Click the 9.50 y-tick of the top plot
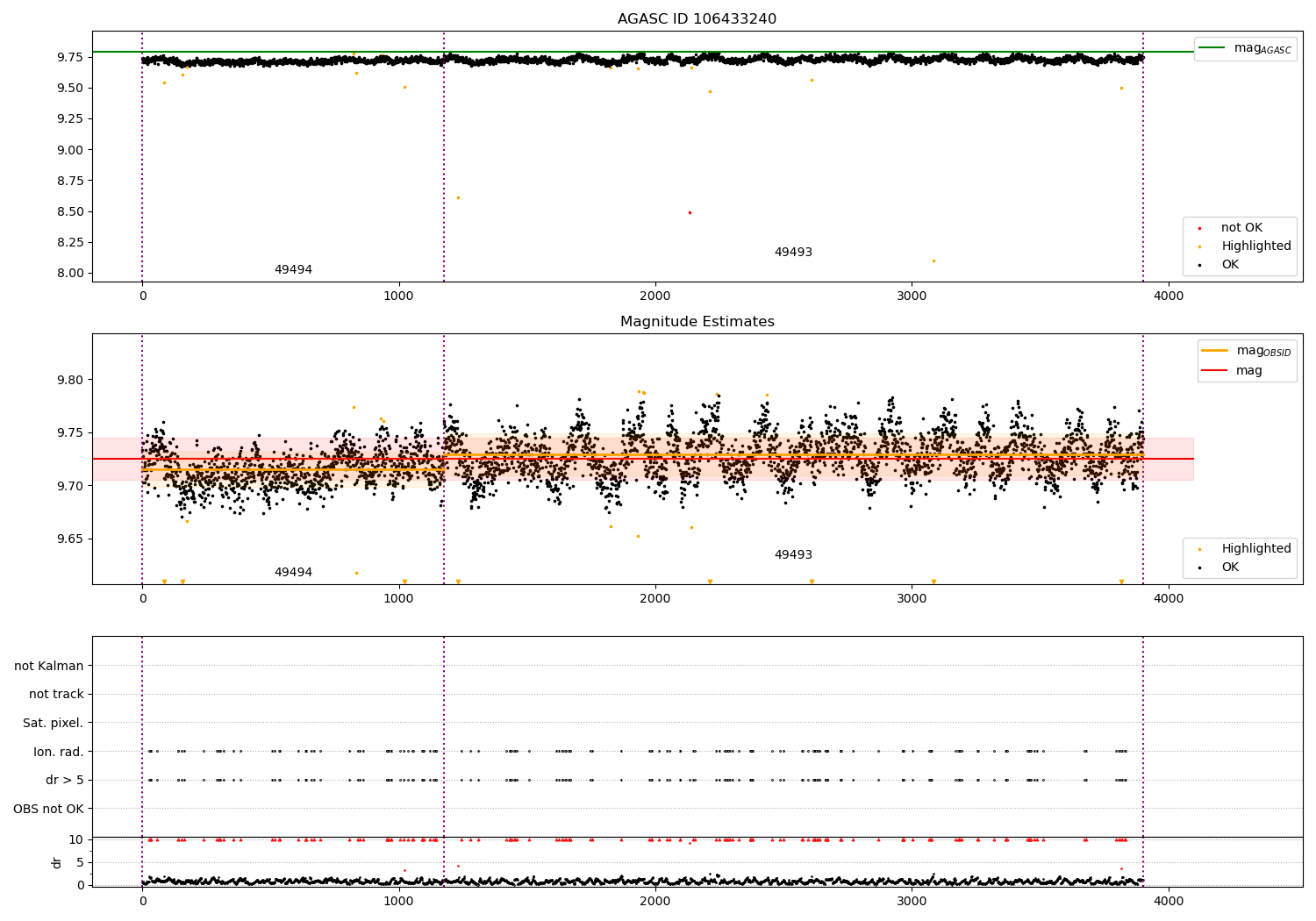 70,89
